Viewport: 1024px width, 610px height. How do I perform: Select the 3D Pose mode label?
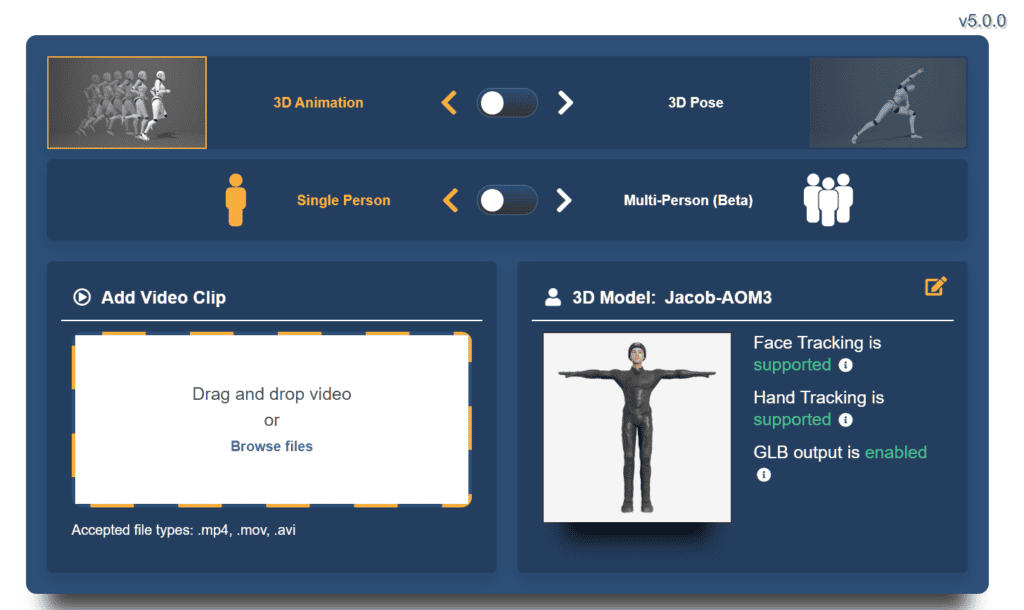695,103
